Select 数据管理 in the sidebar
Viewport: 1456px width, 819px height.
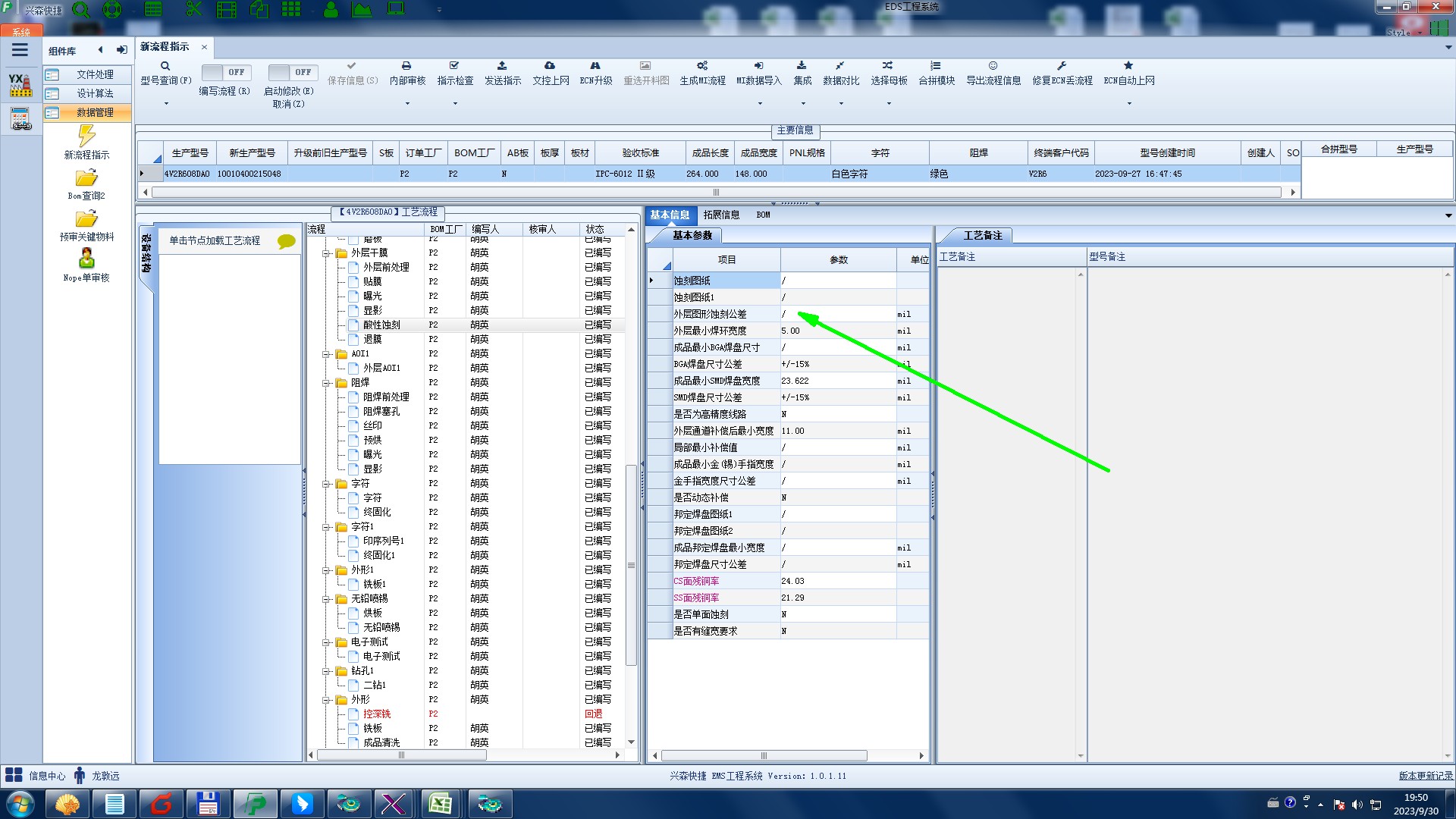click(x=95, y=112)
